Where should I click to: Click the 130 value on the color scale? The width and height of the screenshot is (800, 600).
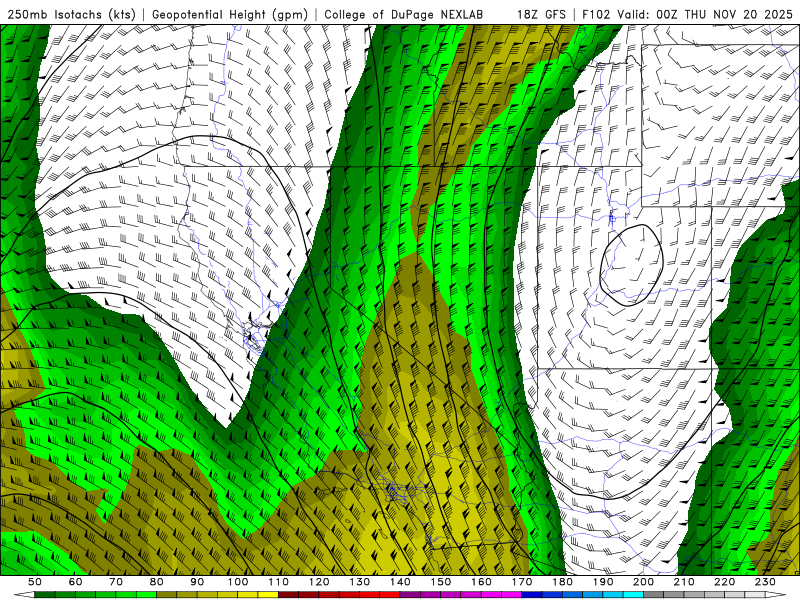[360, 582]
